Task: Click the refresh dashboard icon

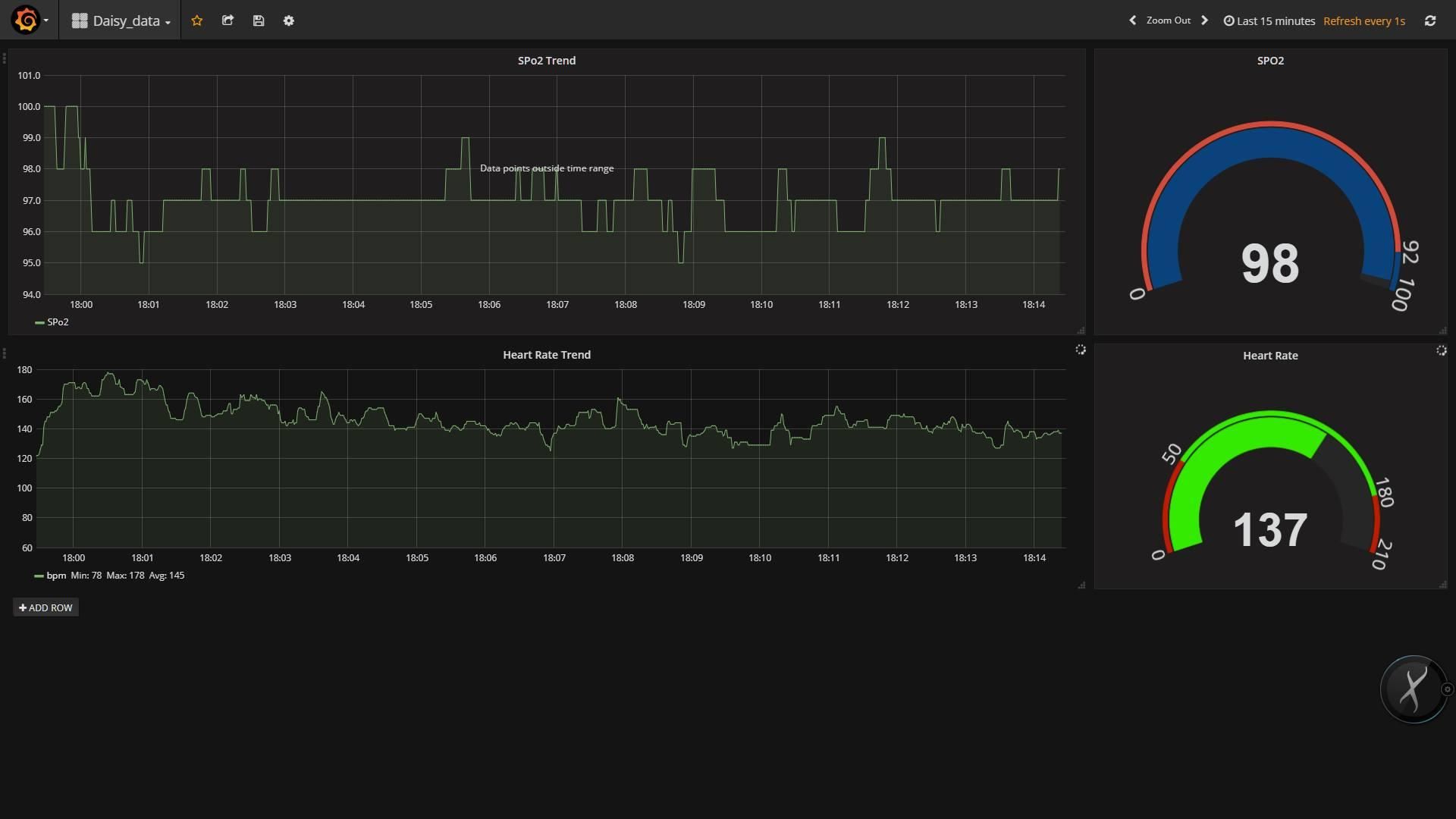Action: click(x=1430, y=20)
